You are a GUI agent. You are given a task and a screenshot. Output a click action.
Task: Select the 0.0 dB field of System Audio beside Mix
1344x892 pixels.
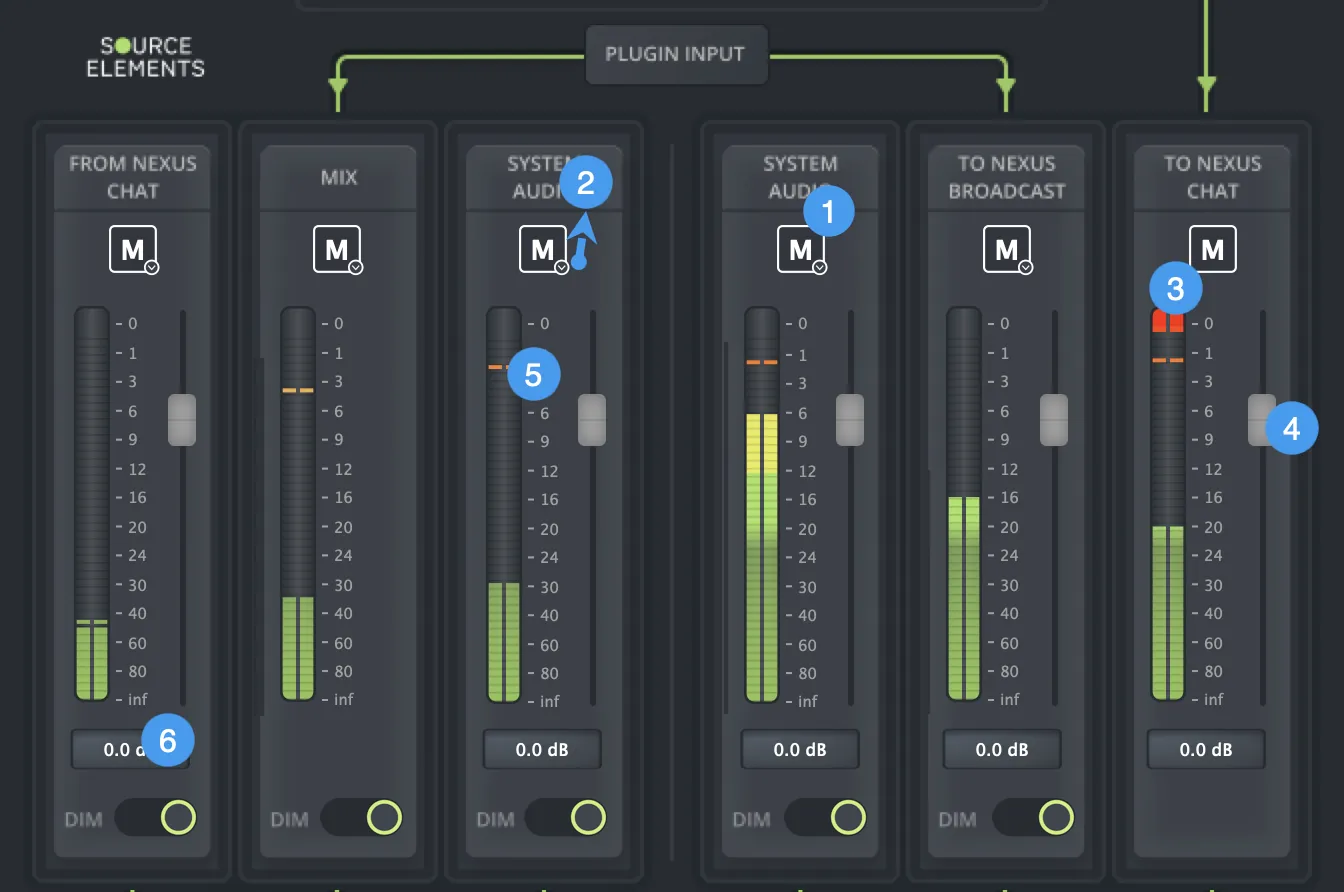click(542, 749)
